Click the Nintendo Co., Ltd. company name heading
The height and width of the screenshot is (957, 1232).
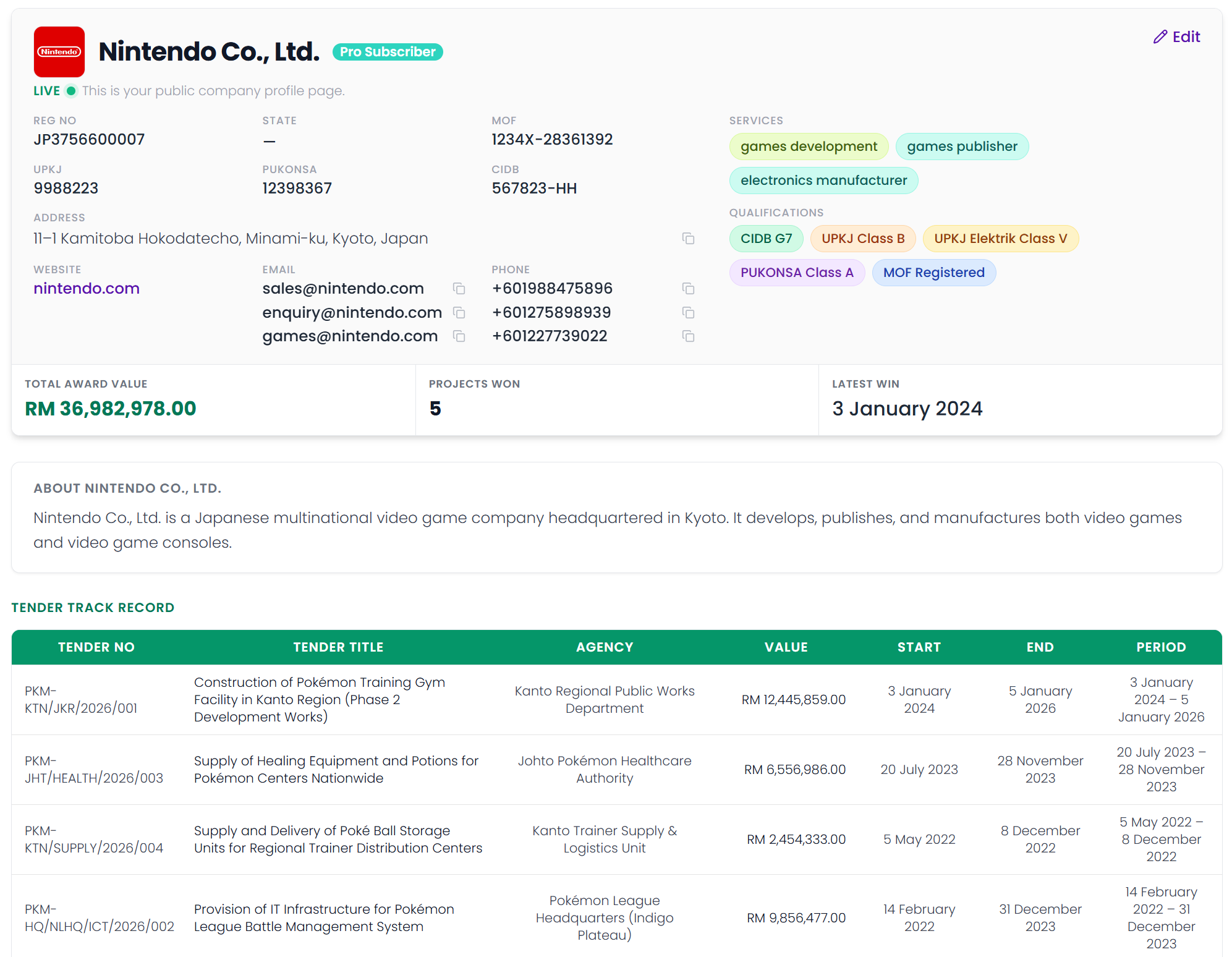coord(209,52)
